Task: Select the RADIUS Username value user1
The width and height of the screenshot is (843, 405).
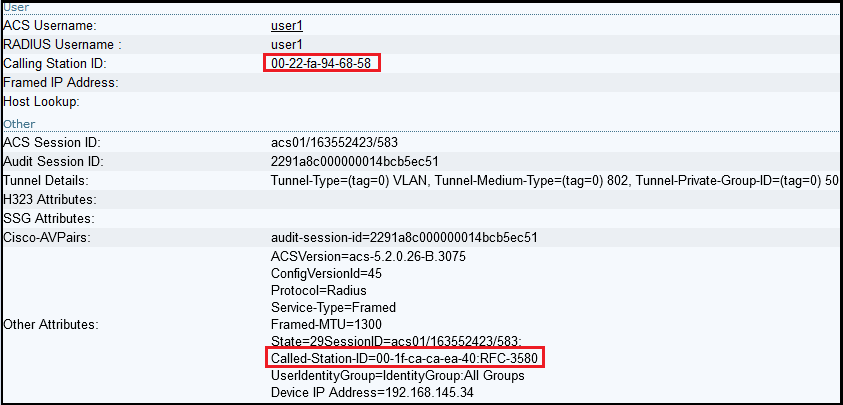Action: coord(287,45)
